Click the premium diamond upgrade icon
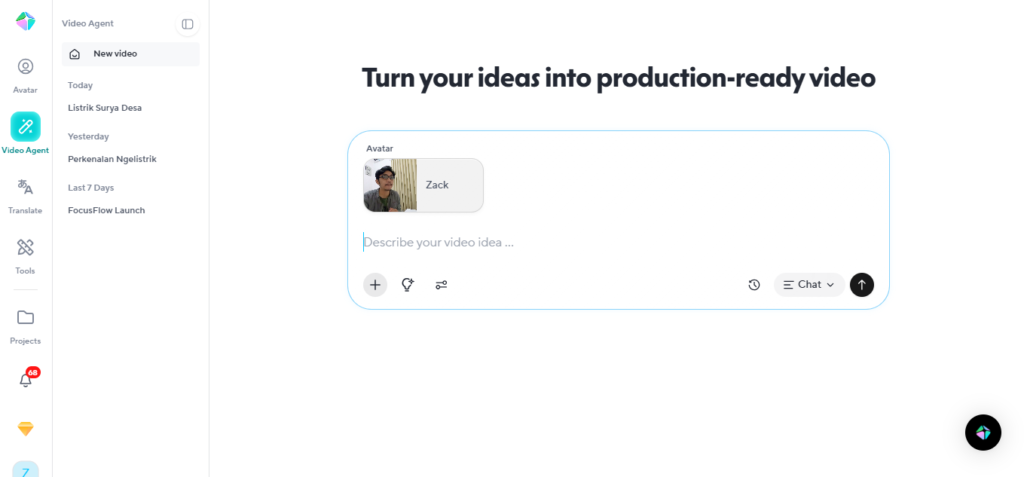1024x477 pixels. 26,428
